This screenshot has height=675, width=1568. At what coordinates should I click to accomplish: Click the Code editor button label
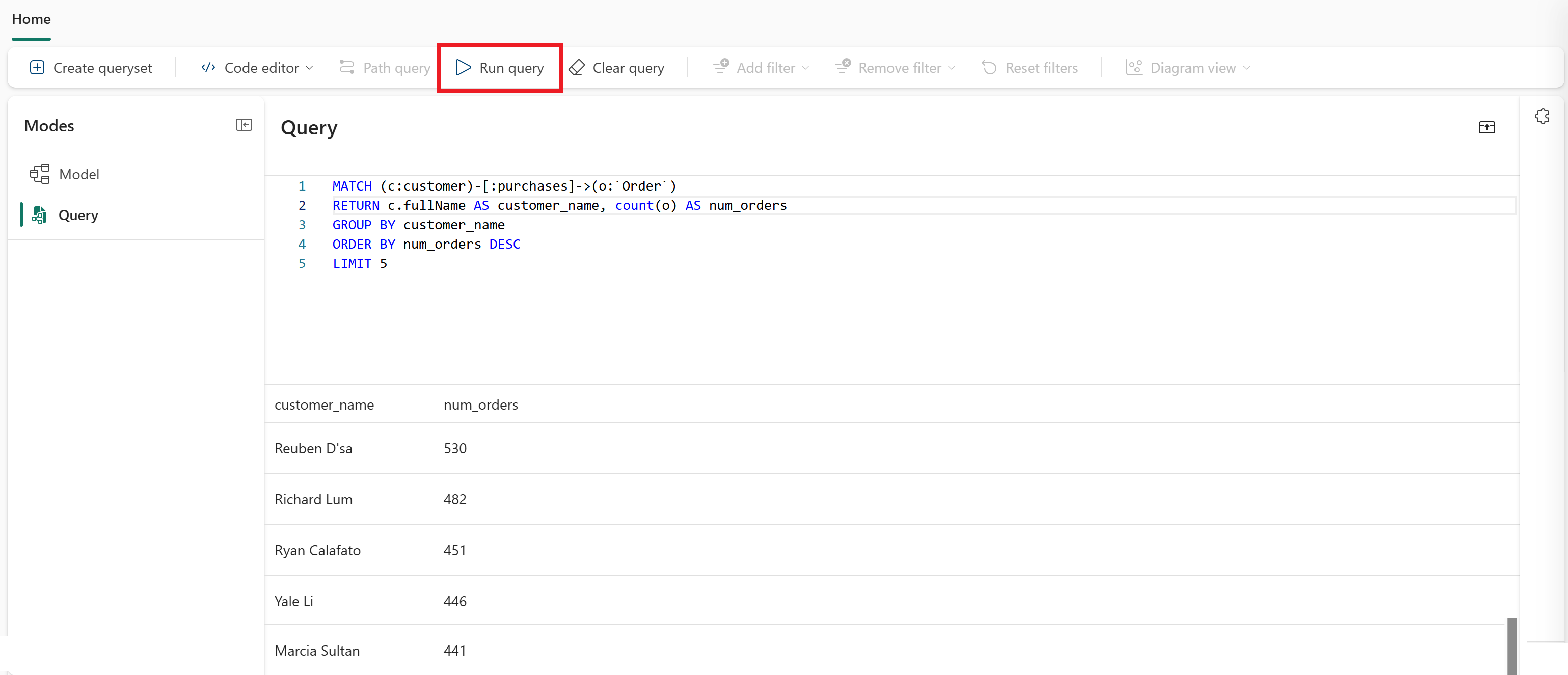262,68
